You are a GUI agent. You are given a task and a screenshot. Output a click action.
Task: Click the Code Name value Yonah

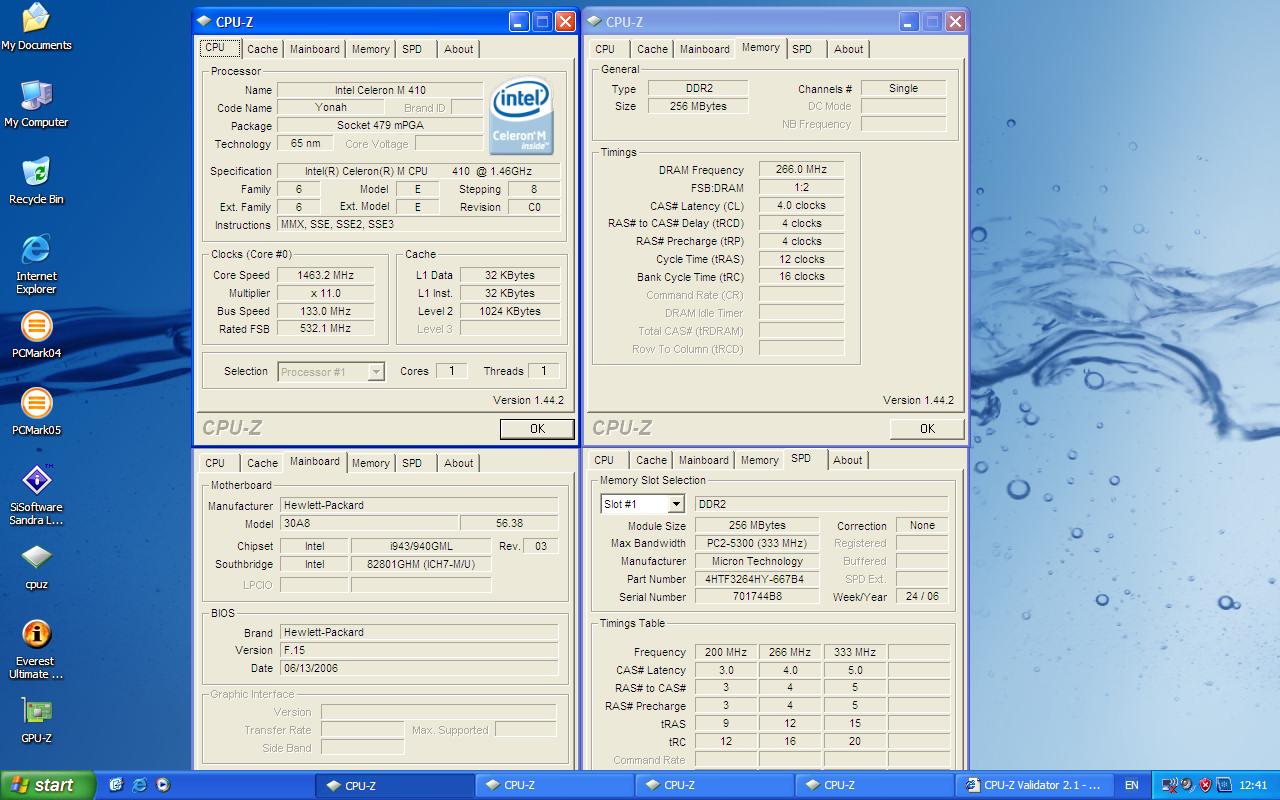(331, 108)
